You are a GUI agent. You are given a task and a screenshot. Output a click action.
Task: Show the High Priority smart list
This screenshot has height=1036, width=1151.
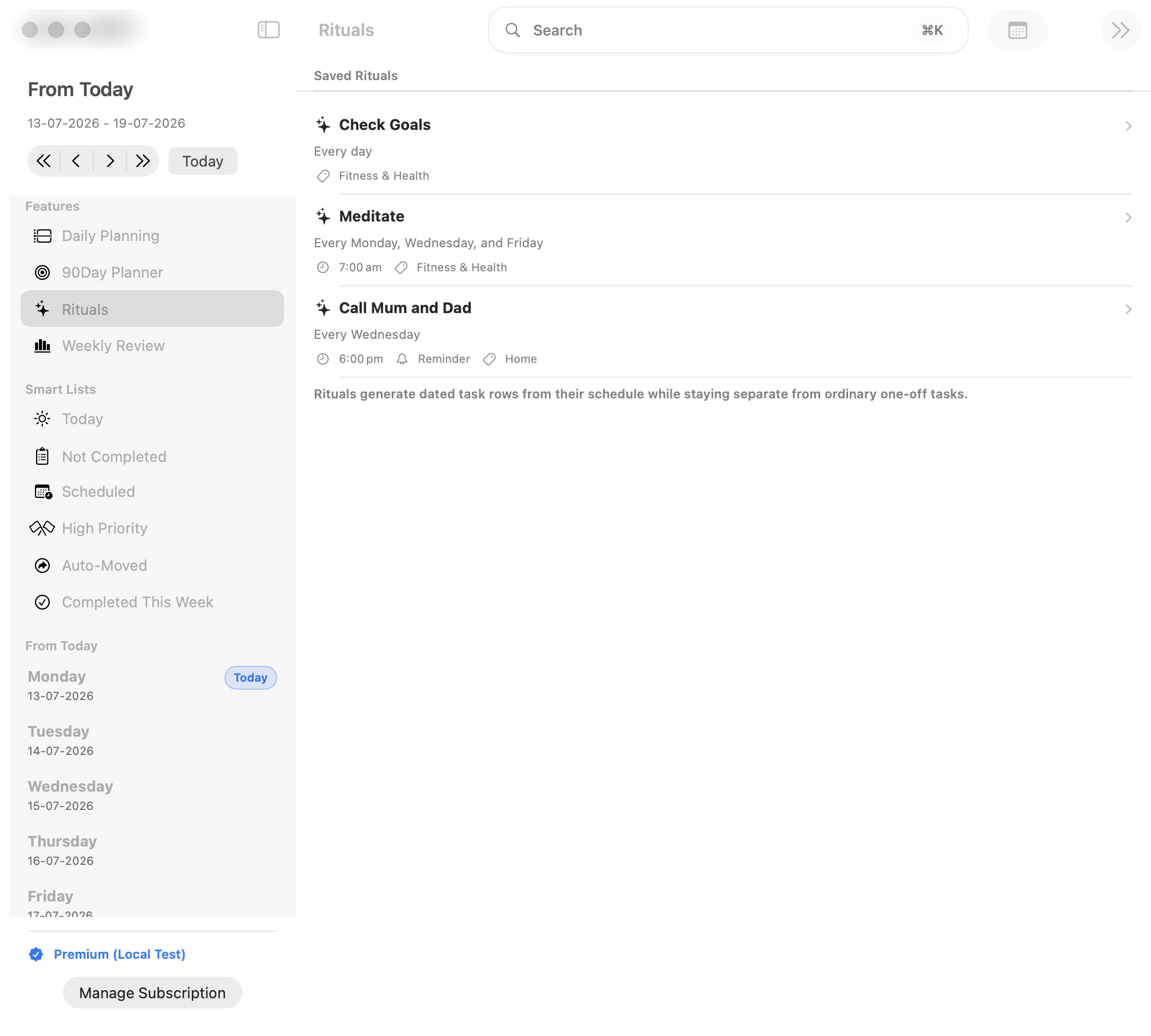click(152, 528)
